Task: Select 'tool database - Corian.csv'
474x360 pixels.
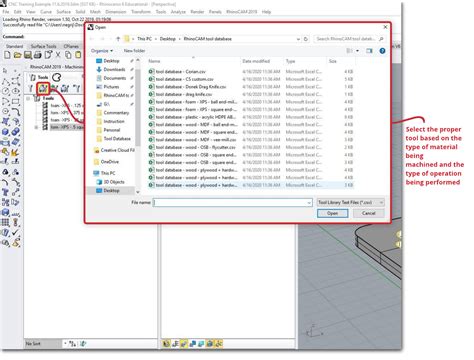Action: pyautogui.click(x=250, y=71)
